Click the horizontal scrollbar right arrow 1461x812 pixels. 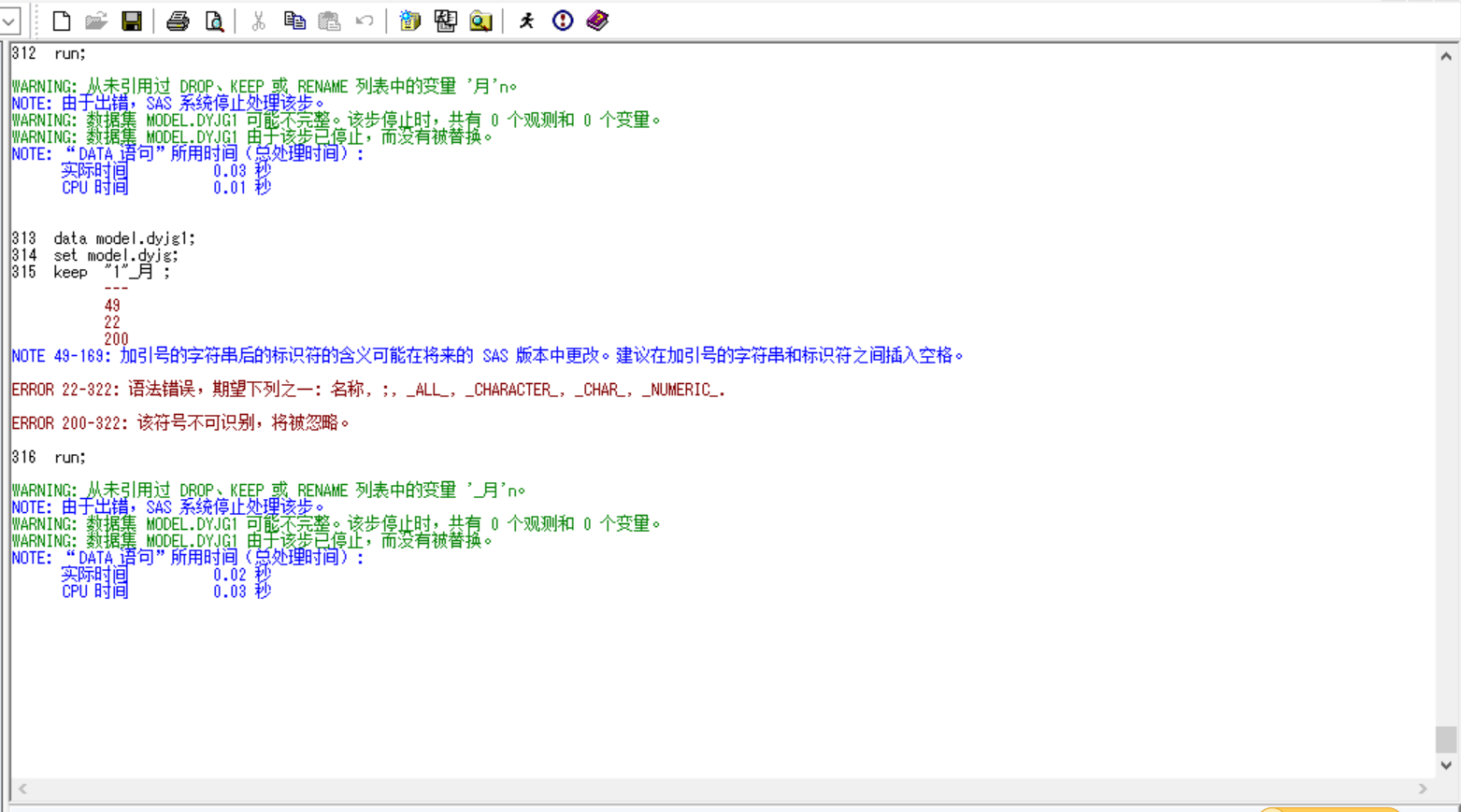(x=1423, y=790)
